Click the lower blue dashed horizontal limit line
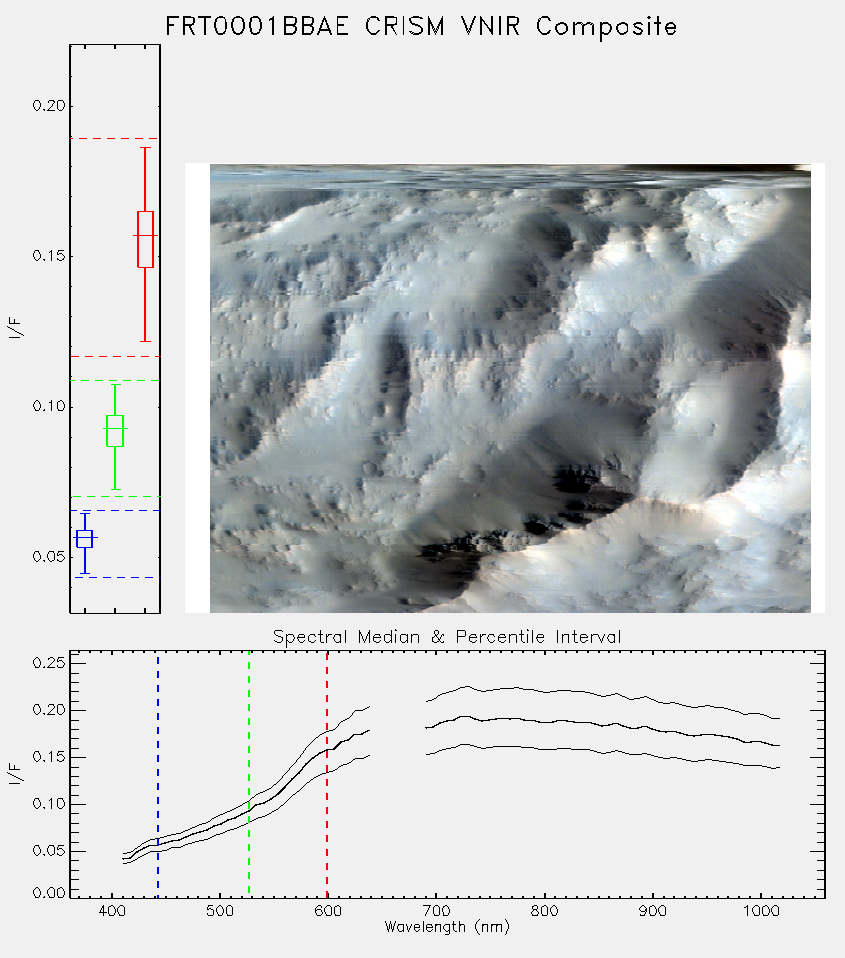Viewport: 845px width, 958px height. pos(115,577)
